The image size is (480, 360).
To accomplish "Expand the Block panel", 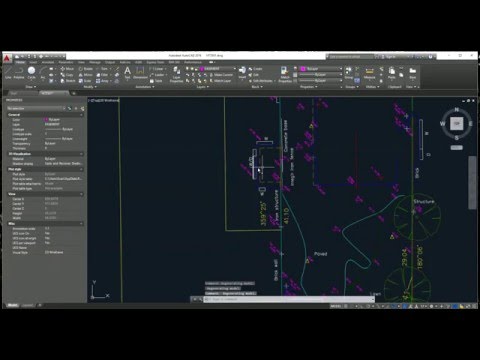I will tap(257, 87).
